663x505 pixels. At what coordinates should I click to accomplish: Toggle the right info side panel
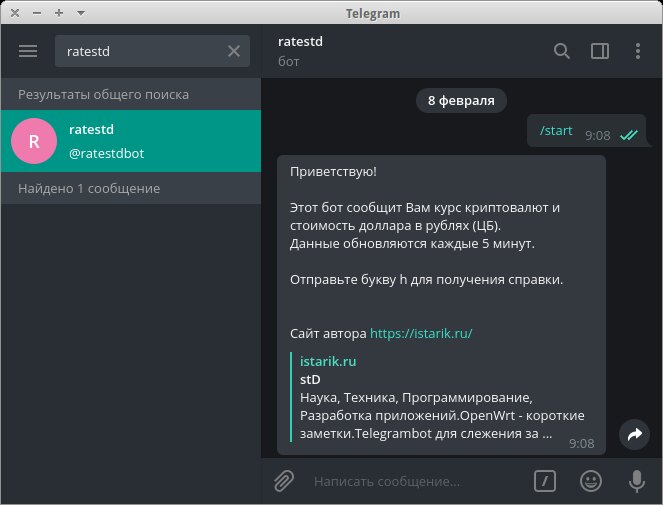pyautogui.click(x=600, y=51)
